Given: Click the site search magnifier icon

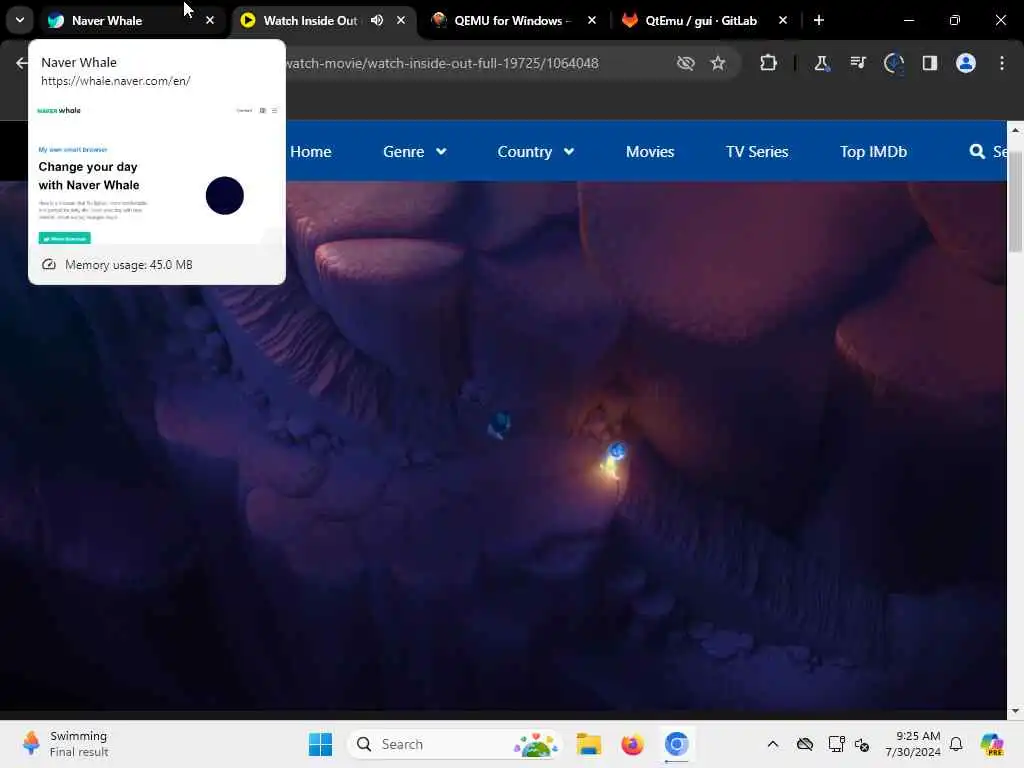Looking at the screenshot, I should [x=977, y=152].
